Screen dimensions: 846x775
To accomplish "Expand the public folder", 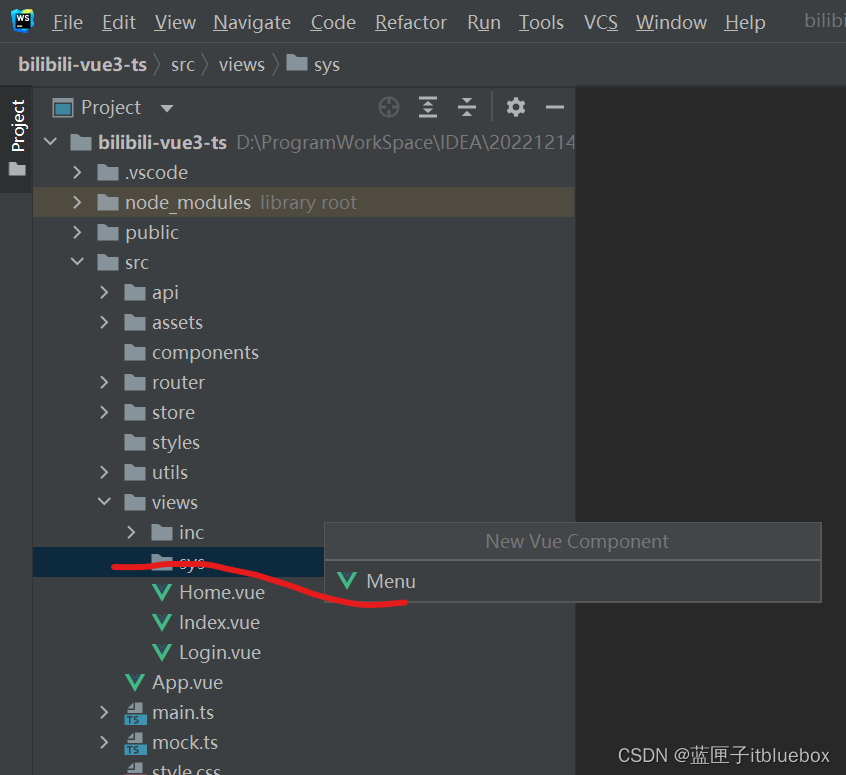I will click(x=77, y=233).
